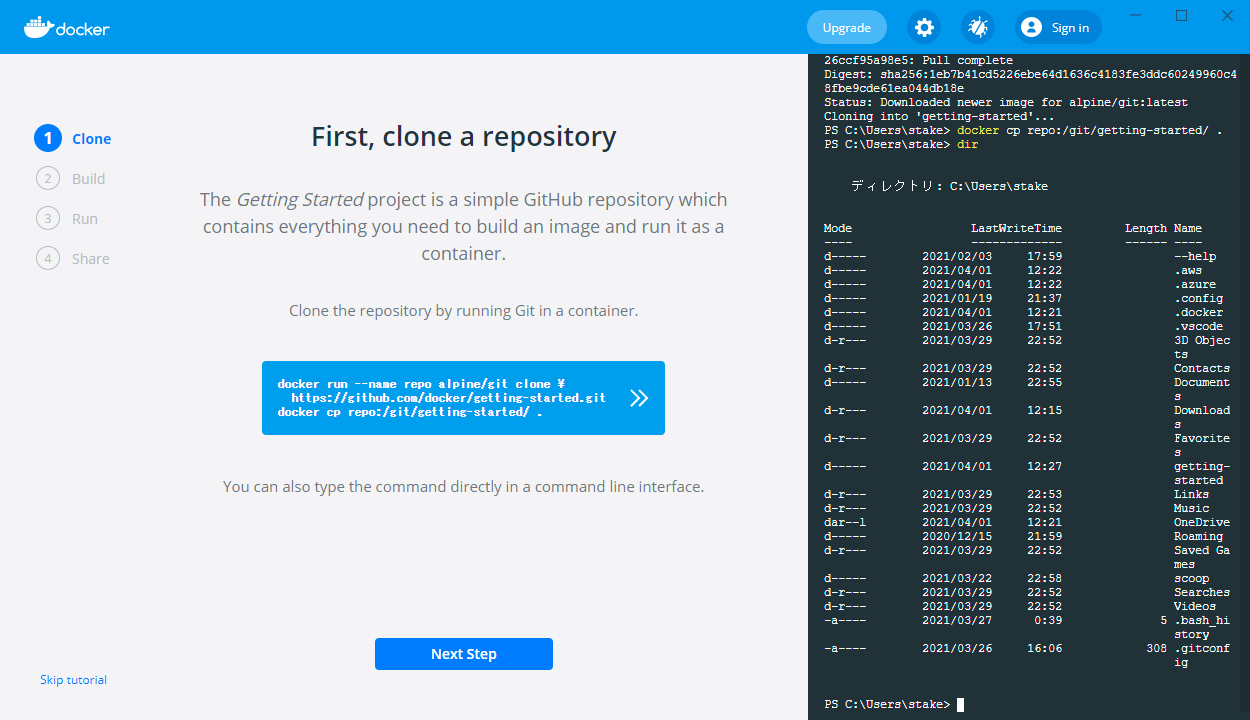Screen dimensions: 1250x720
Task: Click 'Contacts' entry in terminal listing
Action: pyautogui.click(x=1202, y=368)
